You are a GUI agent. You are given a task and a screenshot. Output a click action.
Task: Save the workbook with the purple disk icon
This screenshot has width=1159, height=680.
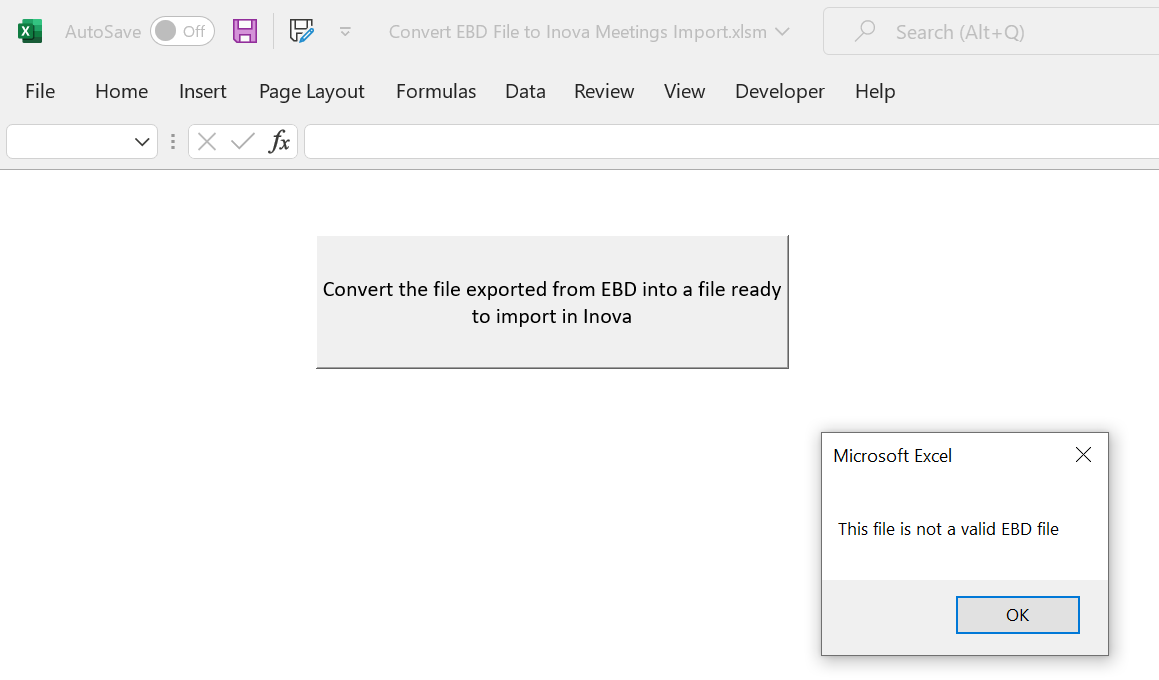pos(245,31)
